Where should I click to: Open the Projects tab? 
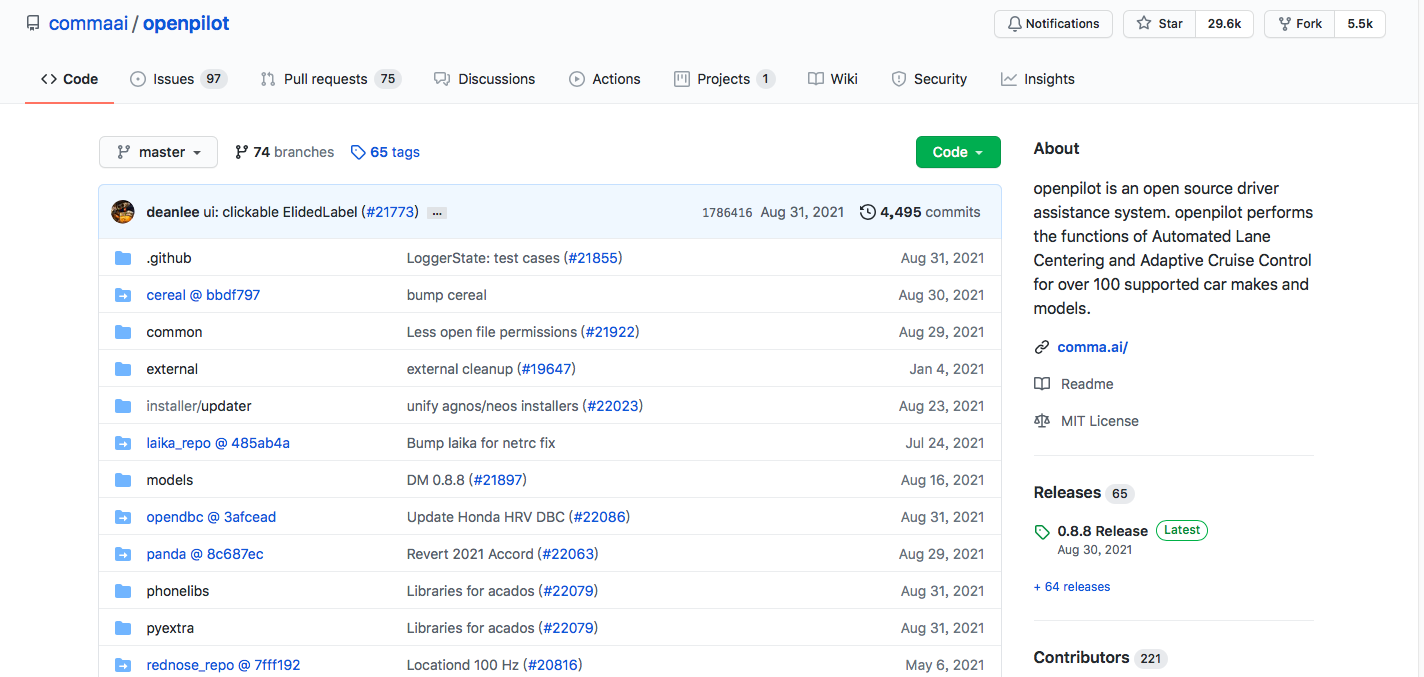click(x=724, y=79)
